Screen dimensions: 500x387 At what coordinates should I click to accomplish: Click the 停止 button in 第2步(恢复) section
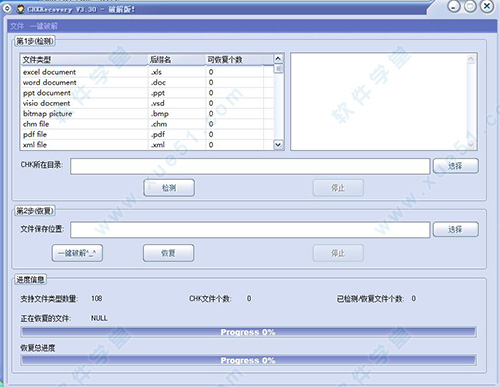tap(338, 253)
